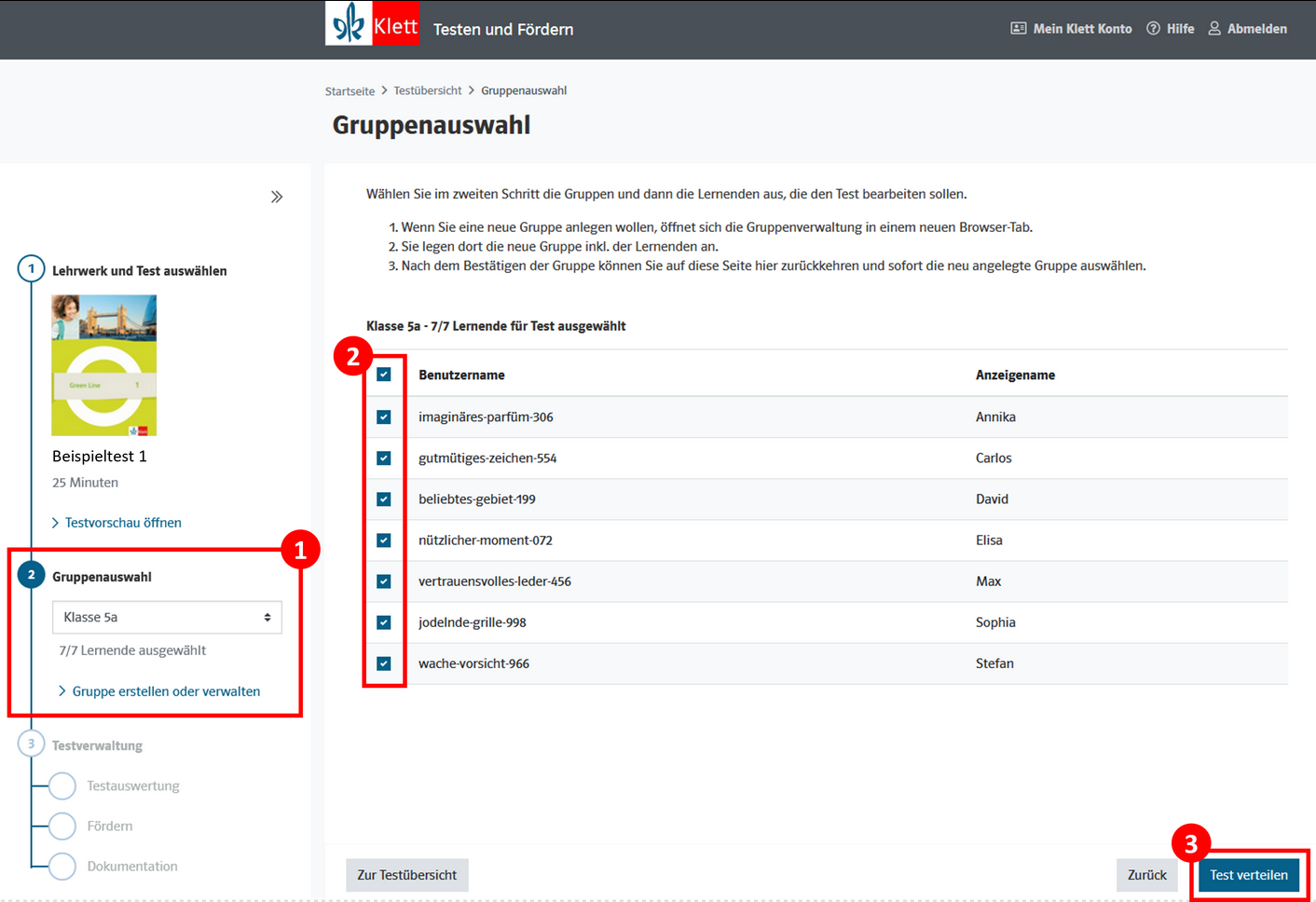The height and width of the screenshot is (902, 1316).
Task: Click the Fördern label
Action: pyautogui.click(x=110, y=826)
